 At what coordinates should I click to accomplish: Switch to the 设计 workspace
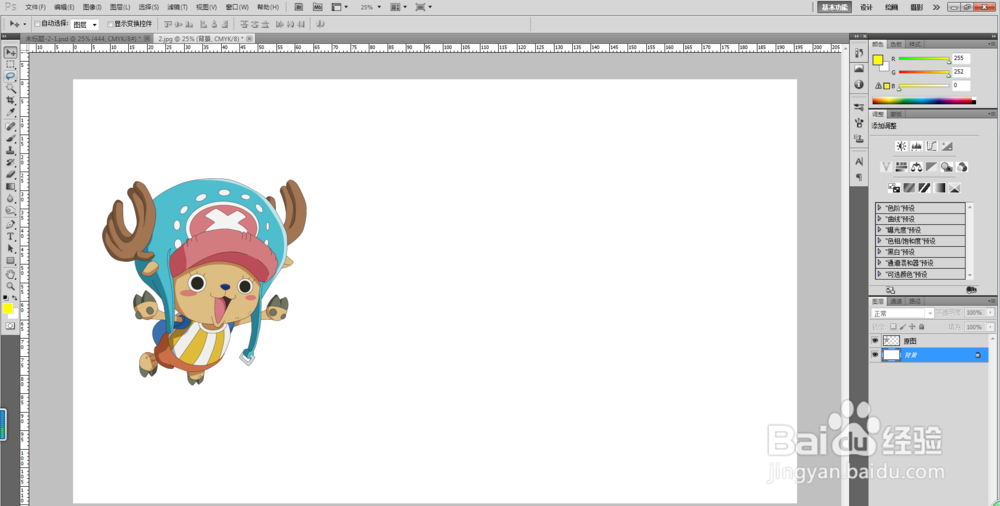(866, 7)
